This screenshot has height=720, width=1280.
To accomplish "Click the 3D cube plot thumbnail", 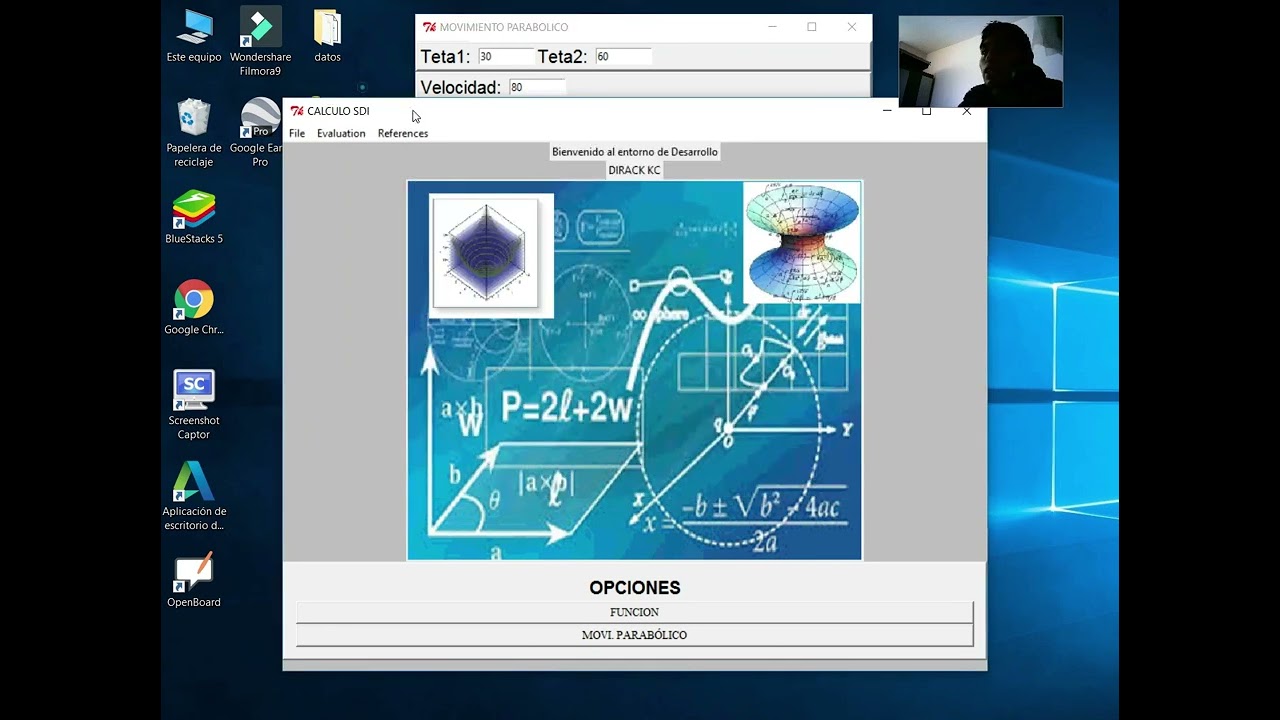I will [490, 255].
